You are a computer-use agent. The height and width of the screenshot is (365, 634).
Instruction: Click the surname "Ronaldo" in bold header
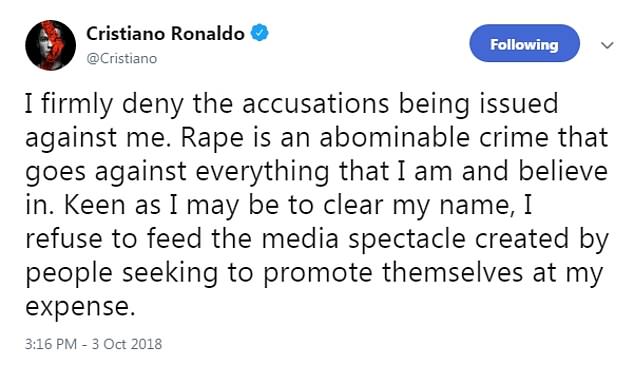[x=207, y=34]
